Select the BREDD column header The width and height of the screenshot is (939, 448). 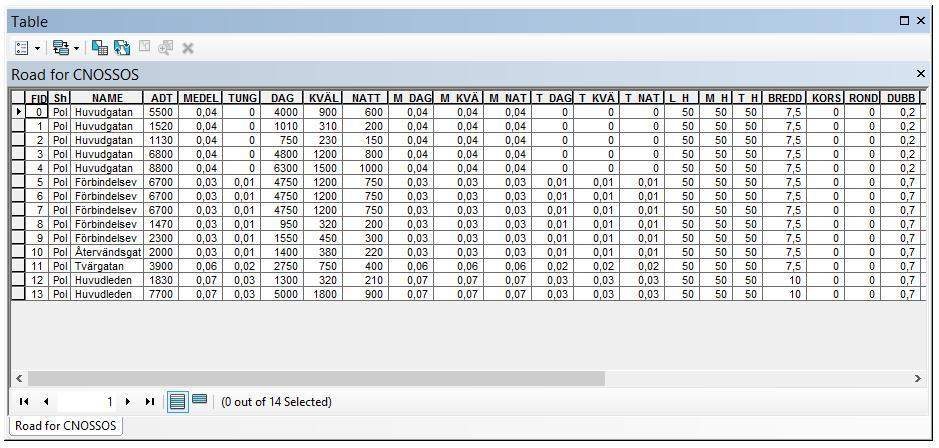click(x=784, y=98)
